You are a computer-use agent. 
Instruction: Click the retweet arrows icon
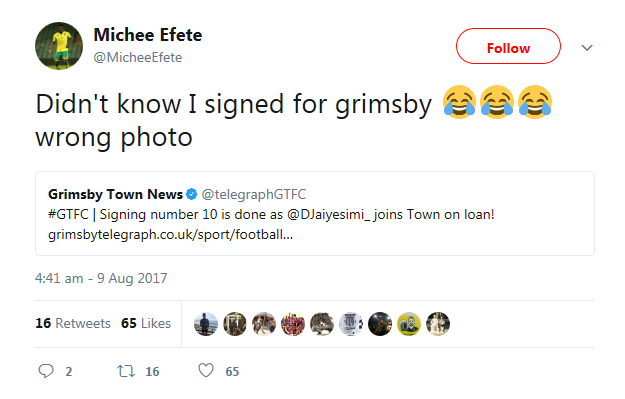[126, 371]
